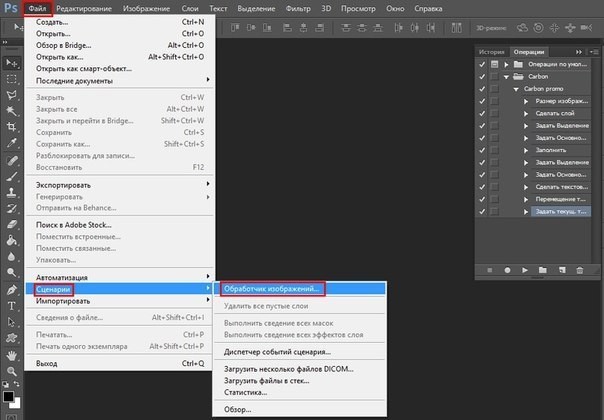This screenshot has height=420, width=604.
Task: Collapse the Carbon promo action
Action: [x=516, y=89]
